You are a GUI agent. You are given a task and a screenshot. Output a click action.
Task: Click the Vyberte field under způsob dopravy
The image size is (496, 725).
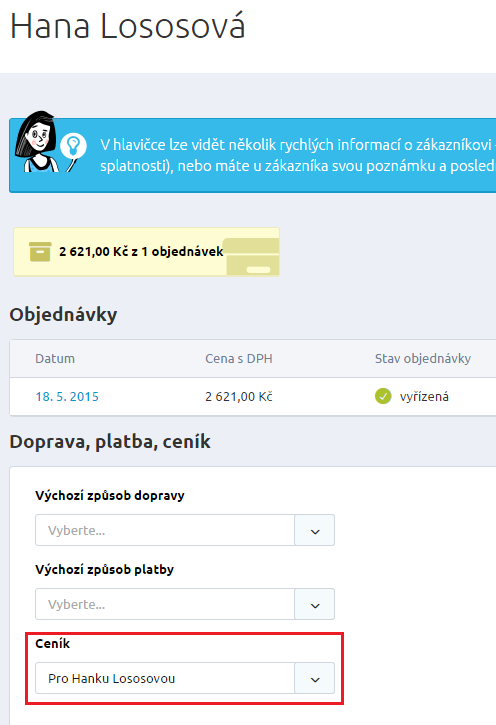click(x=165, y=530)
